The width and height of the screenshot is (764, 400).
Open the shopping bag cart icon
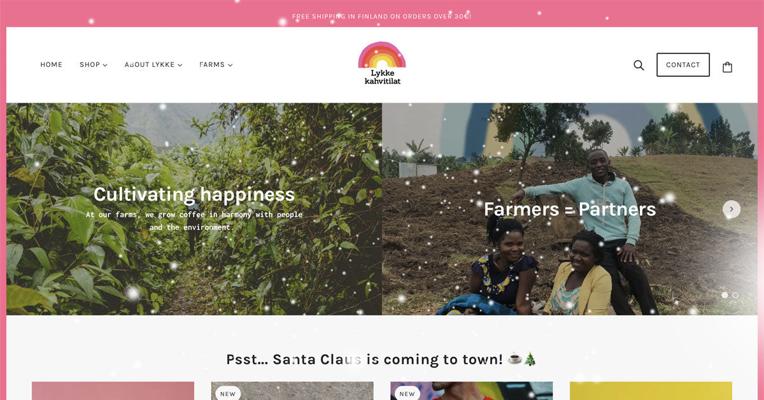[x=727, y=67]
